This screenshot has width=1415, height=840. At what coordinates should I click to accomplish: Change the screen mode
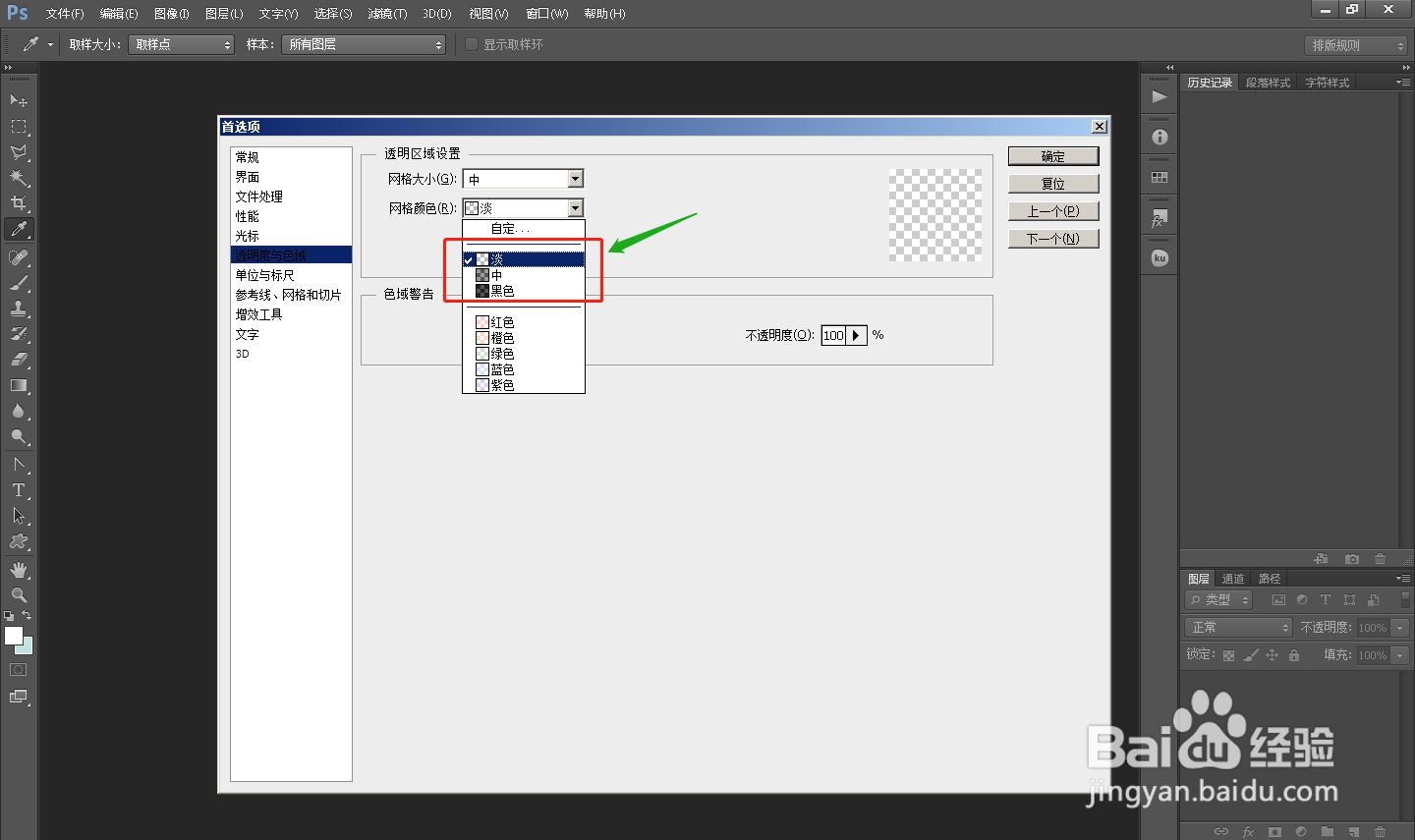(x=19, y=697)
